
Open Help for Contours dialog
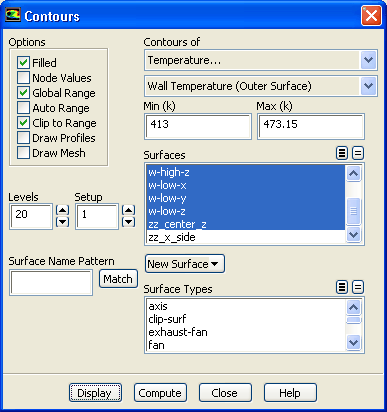point(290,393)
